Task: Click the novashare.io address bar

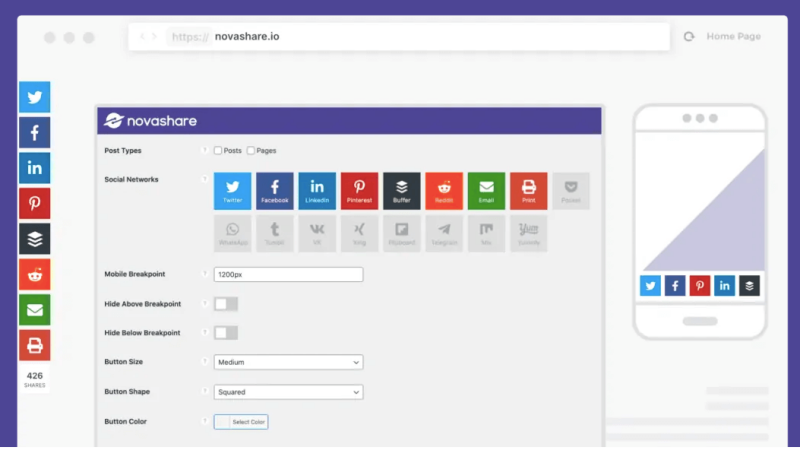Action: point(399,37)
